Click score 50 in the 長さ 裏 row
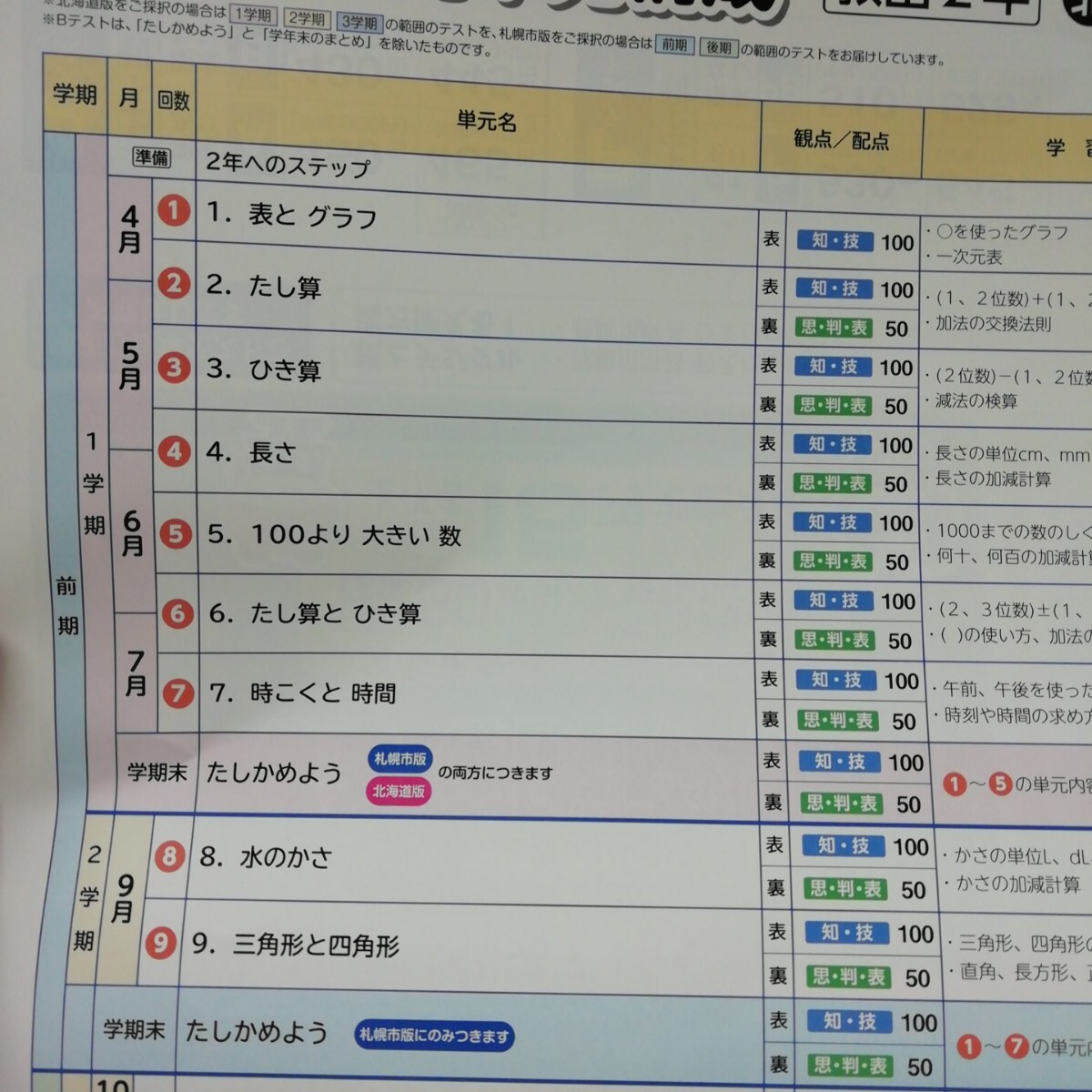 pos(896,484)
